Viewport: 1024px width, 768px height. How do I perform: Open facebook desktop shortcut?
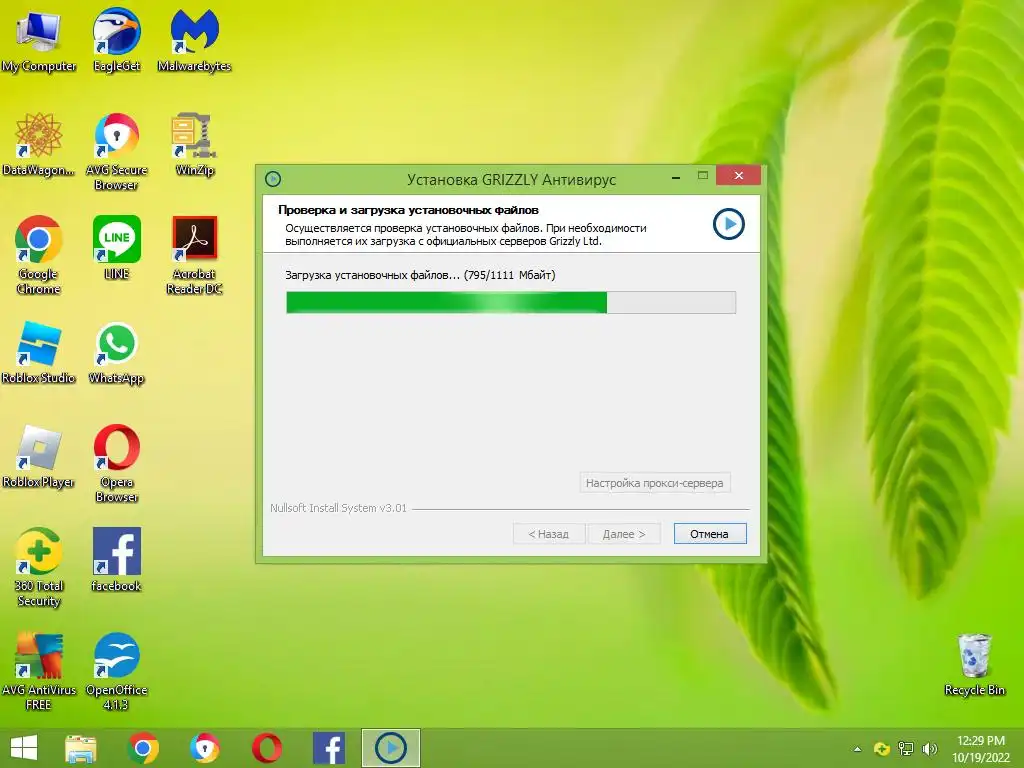point(116,560)
